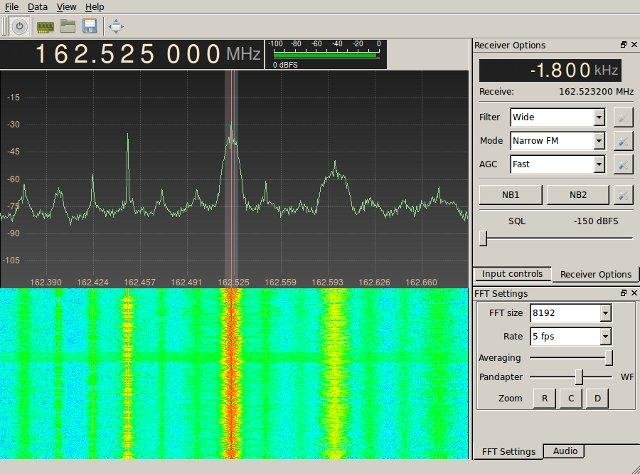Click the zoom R reset button
Screen dimensions: 640x474
(544, 398)
